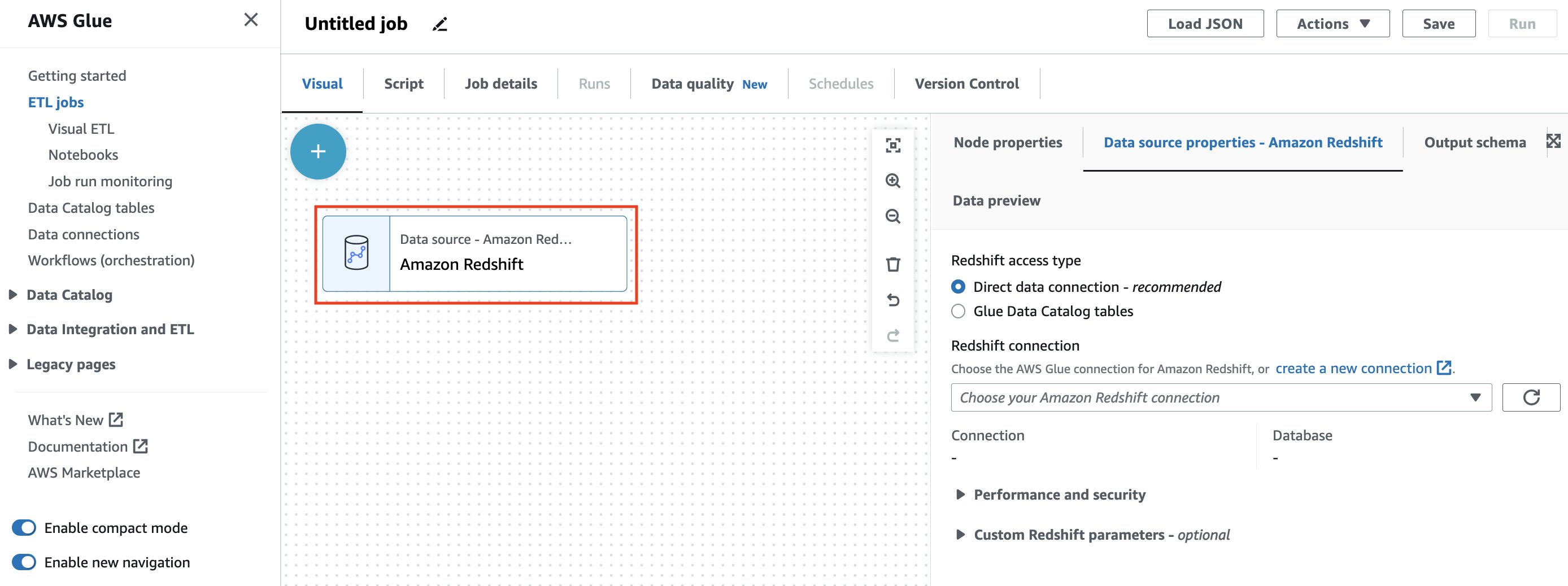Screen dimensions: 1568x586
Task: Open external link icon next to Documentation
Action: [x=141, y=446]
